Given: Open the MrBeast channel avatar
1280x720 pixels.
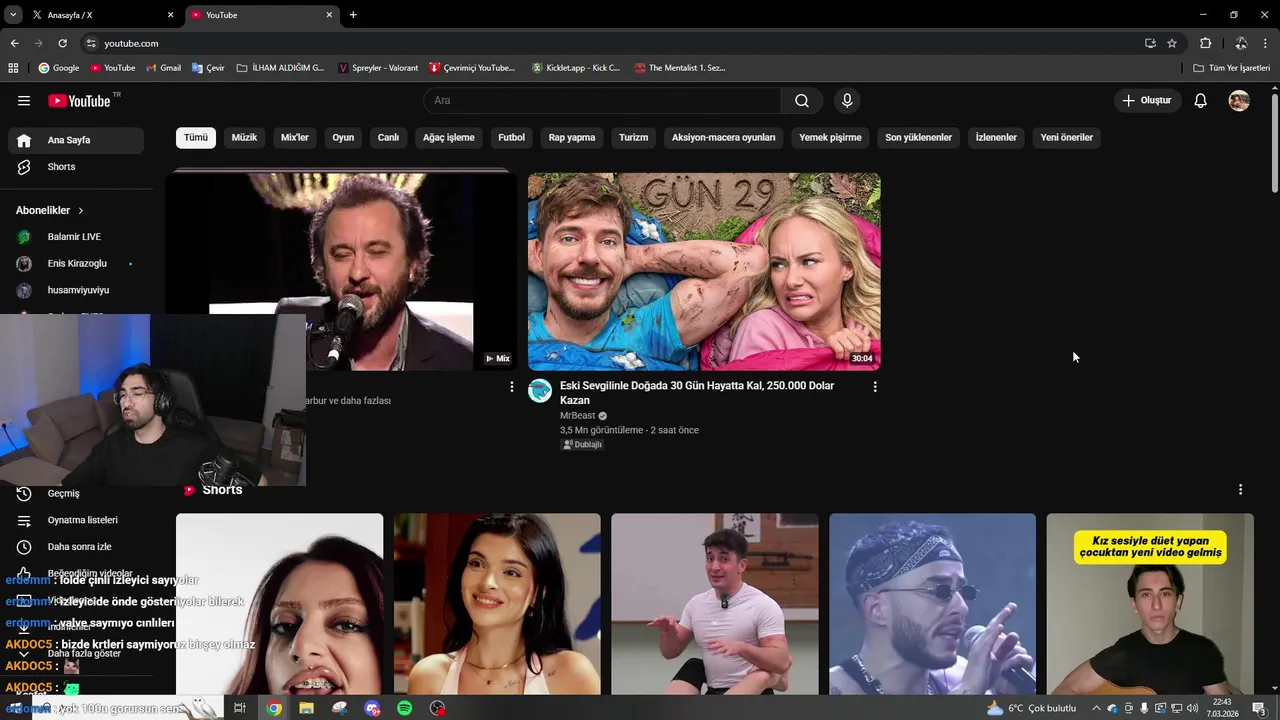Looking at the screenshot, I should tap(540, 391).
